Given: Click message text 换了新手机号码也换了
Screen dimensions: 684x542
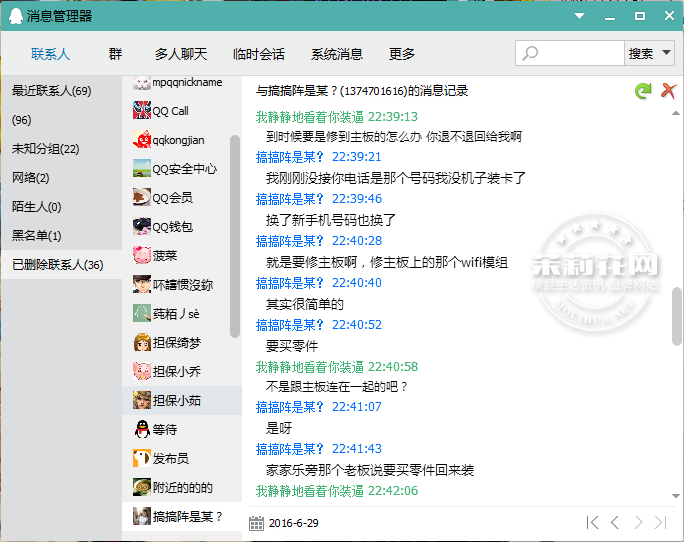Looking at the screenshot, I should [331, 220].
